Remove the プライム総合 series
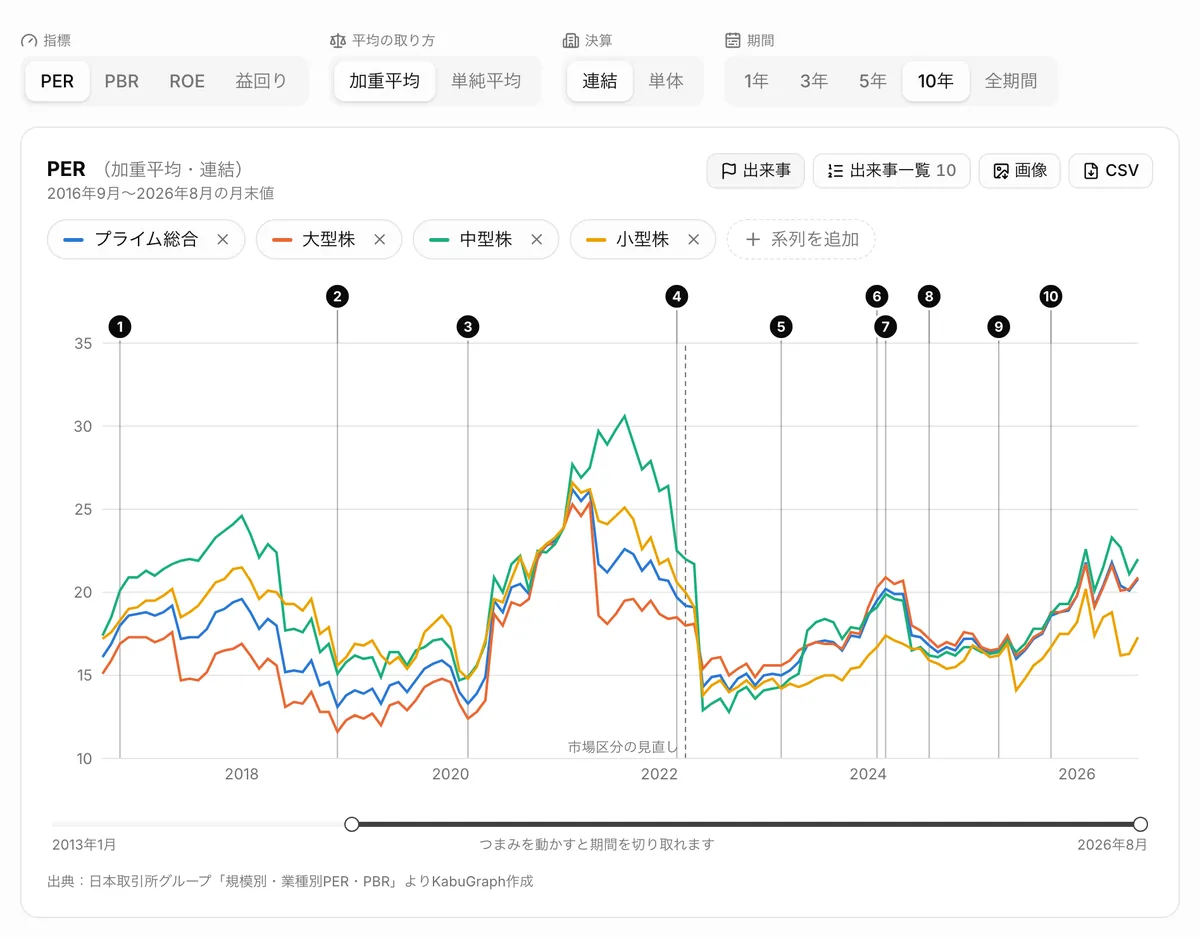1200x937 pixels. [x=223, y=240]
